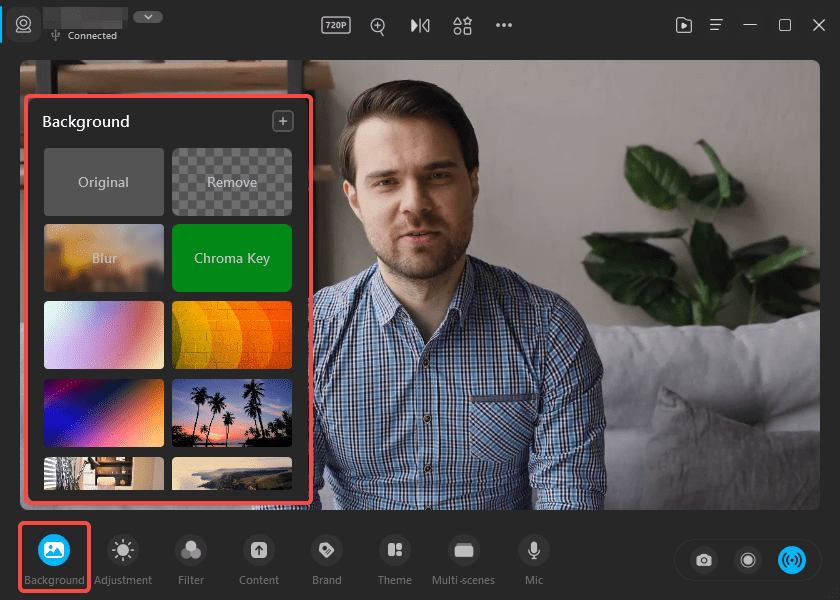The height and width of the screenshot is (600, 840).
Task: Enable Chroma Key background removal
Action: coord(232,258)
